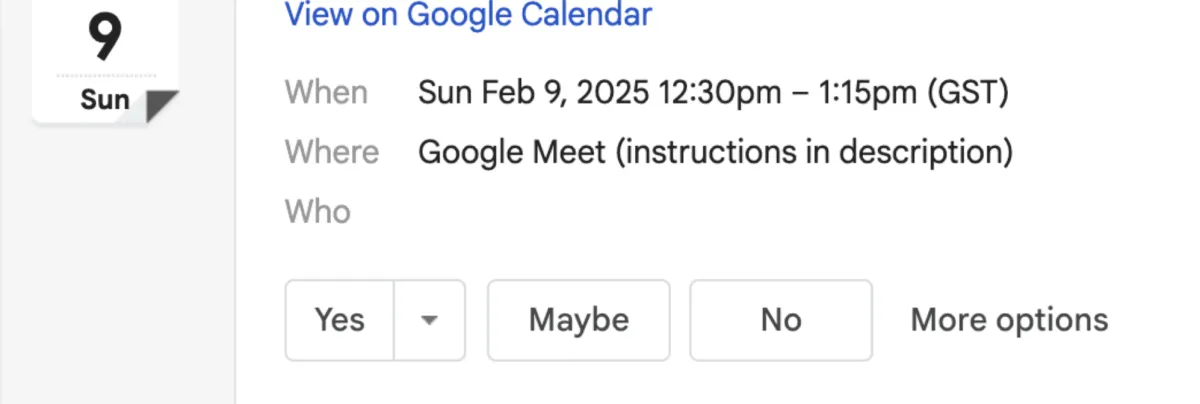Click the When field label
The width and height of the screenshot is (1200, 404).
pos(326,93)
